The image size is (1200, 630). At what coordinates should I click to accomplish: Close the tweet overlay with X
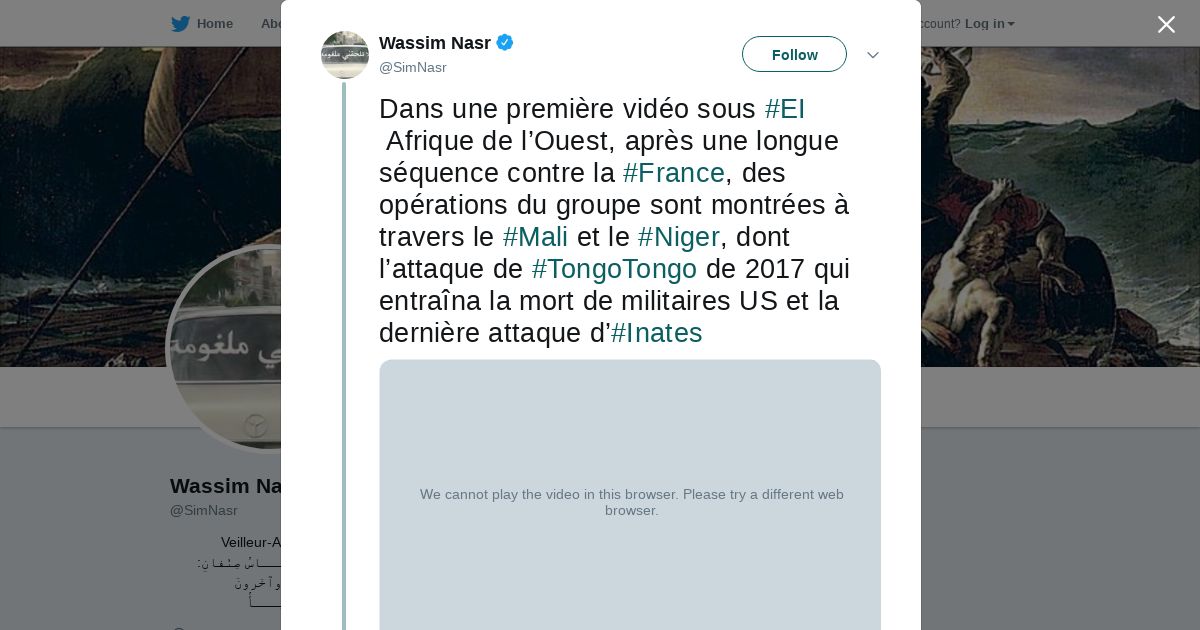1166,24
